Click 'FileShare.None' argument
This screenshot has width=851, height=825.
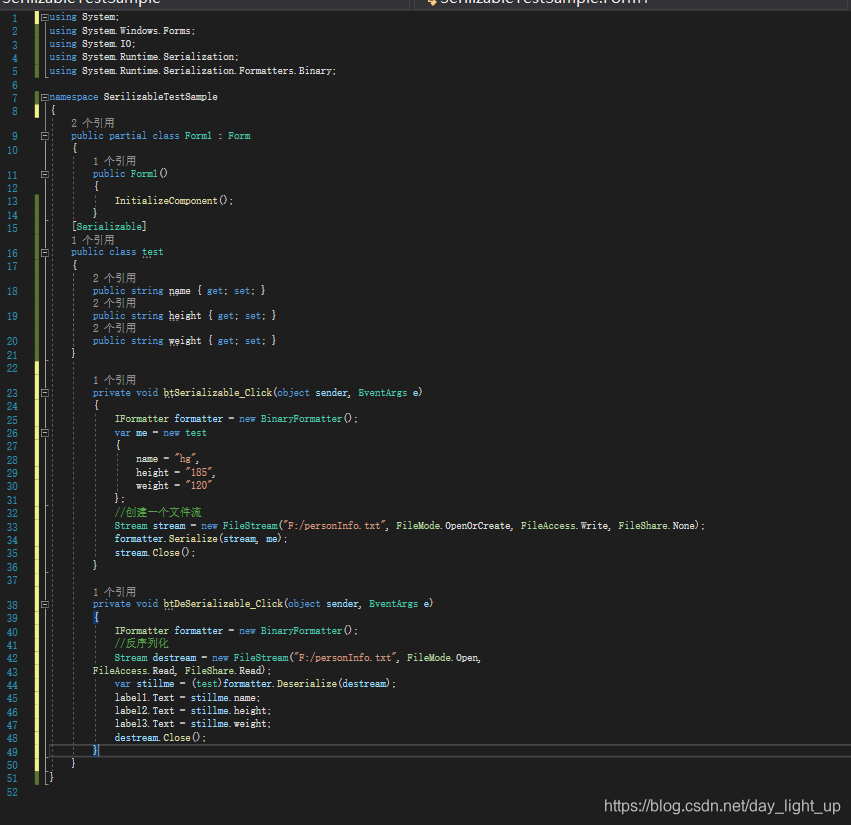pos(656,526)
